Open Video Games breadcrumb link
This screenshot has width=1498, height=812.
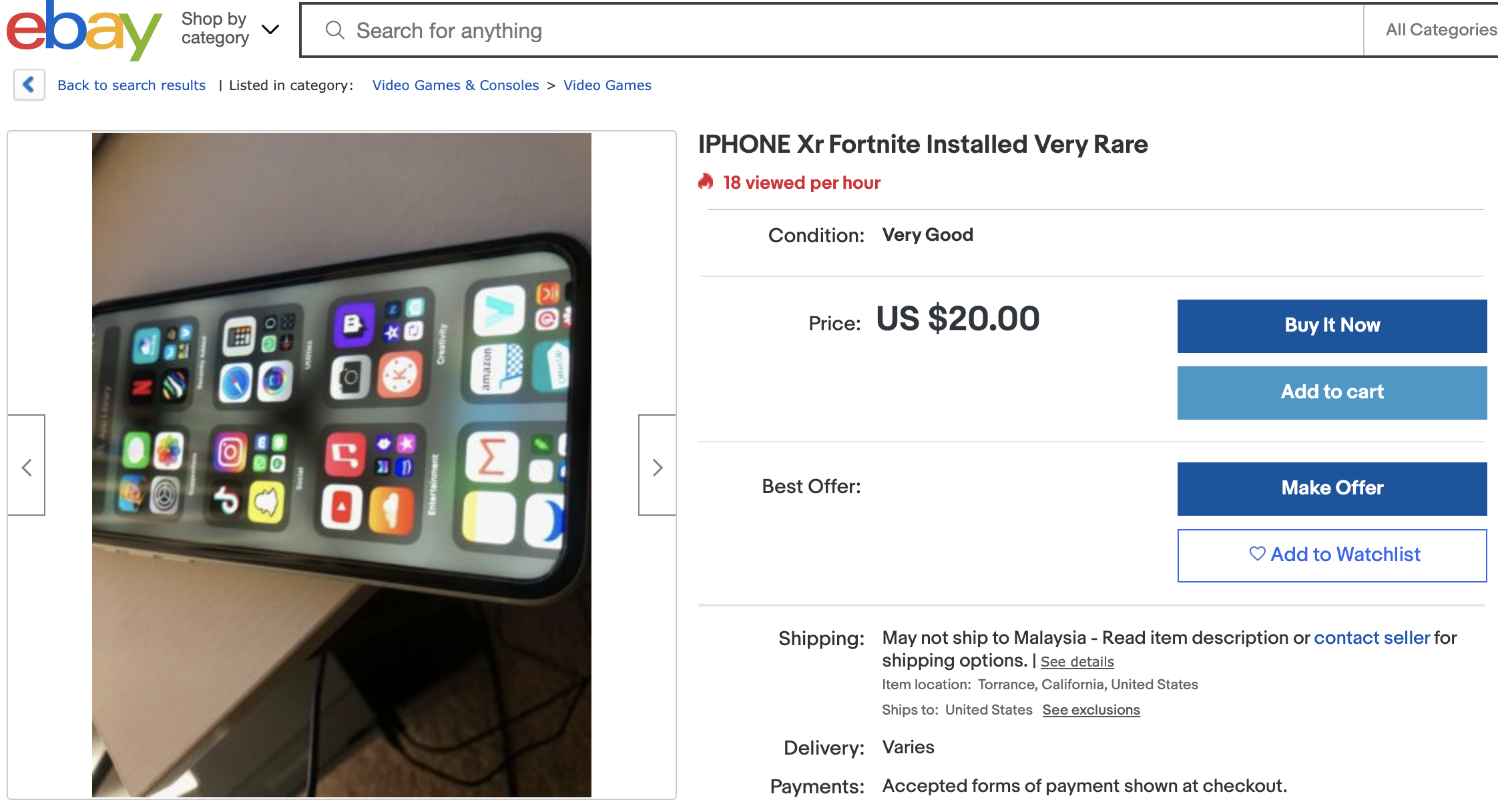click(x=607, y=85)
